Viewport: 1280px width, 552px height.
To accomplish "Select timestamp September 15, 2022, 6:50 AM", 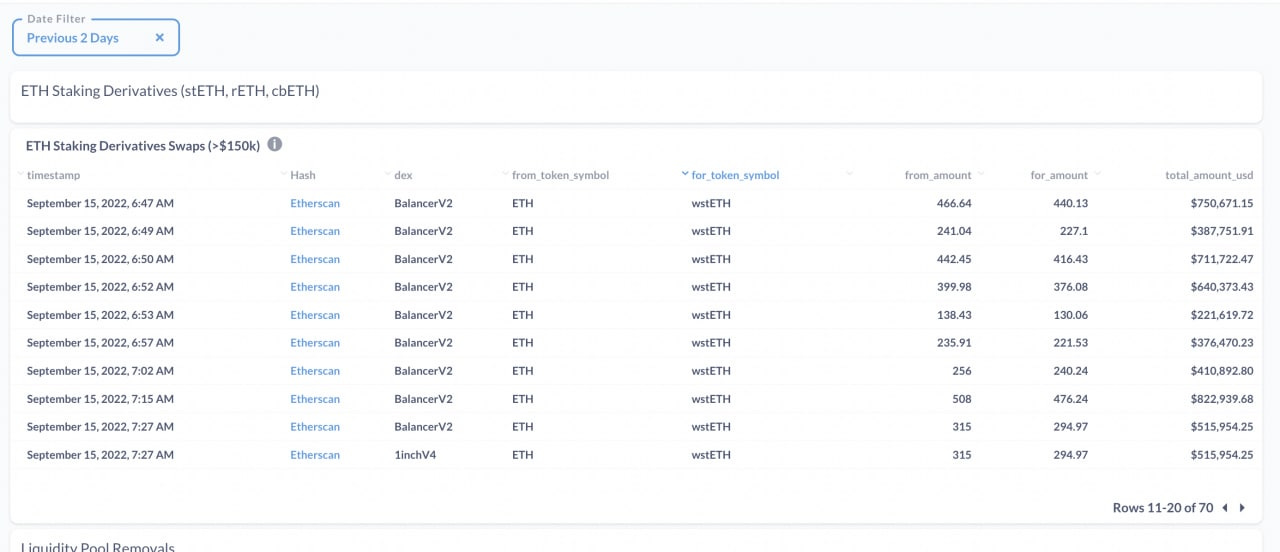I will click(x=100, y=259).
